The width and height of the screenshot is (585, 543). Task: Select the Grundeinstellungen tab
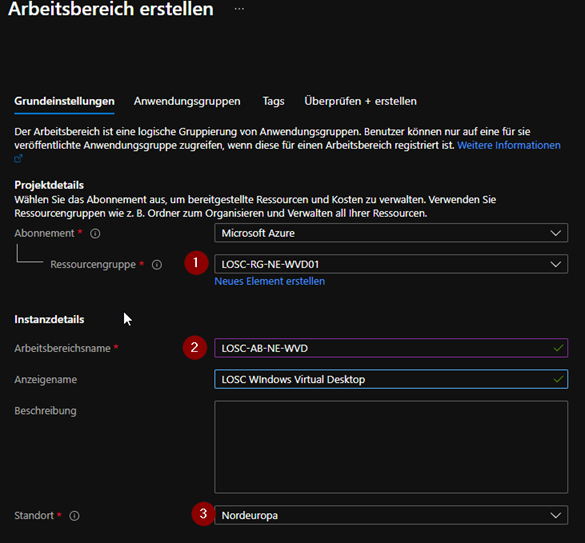[64, 102]
